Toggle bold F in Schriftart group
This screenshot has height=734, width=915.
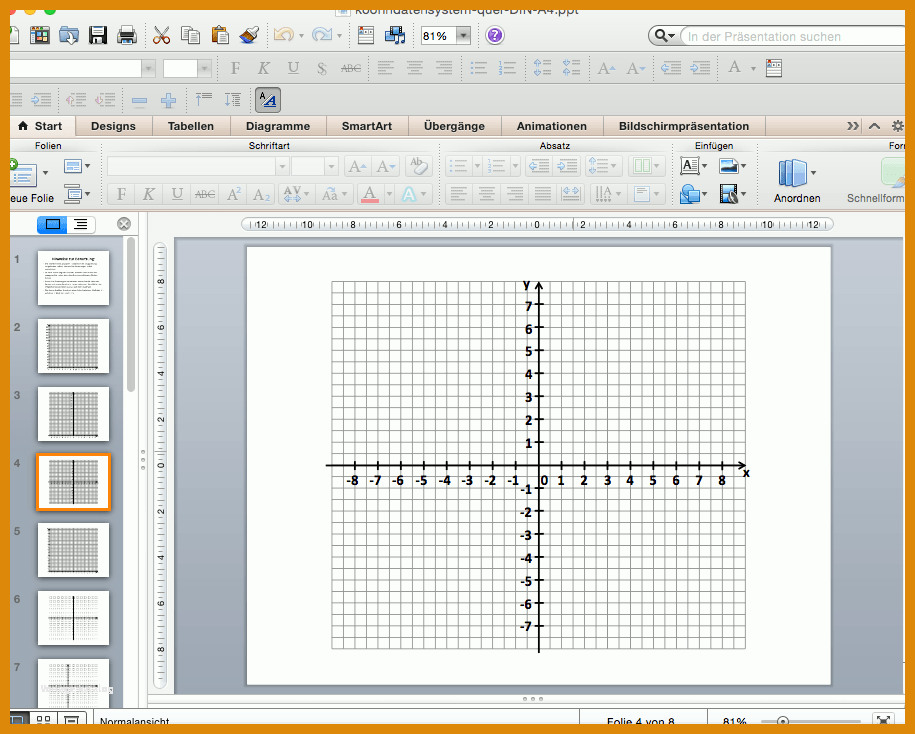coord(121,194)
